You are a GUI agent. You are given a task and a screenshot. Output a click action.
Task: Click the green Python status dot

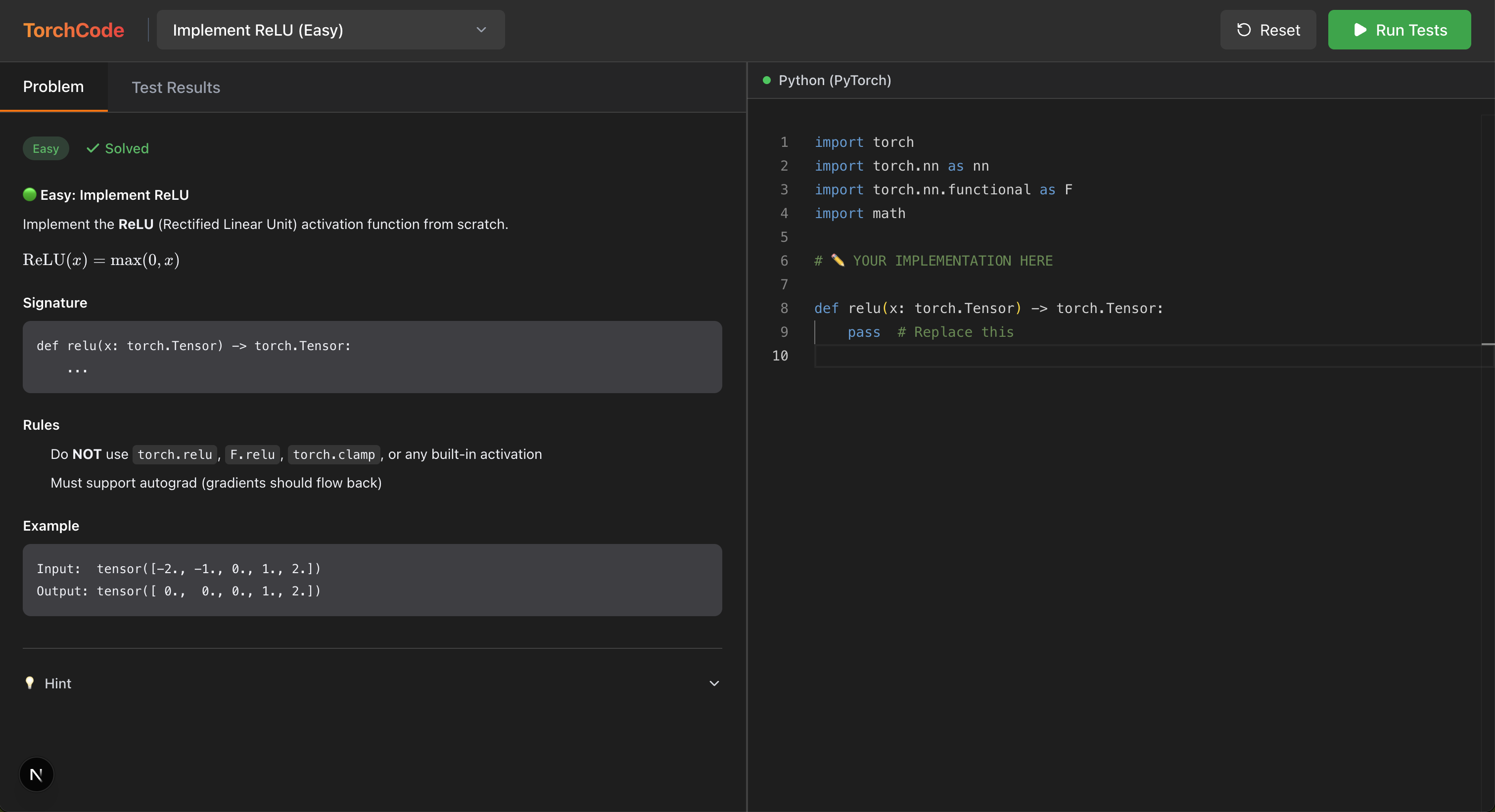[x=767, y=80]
